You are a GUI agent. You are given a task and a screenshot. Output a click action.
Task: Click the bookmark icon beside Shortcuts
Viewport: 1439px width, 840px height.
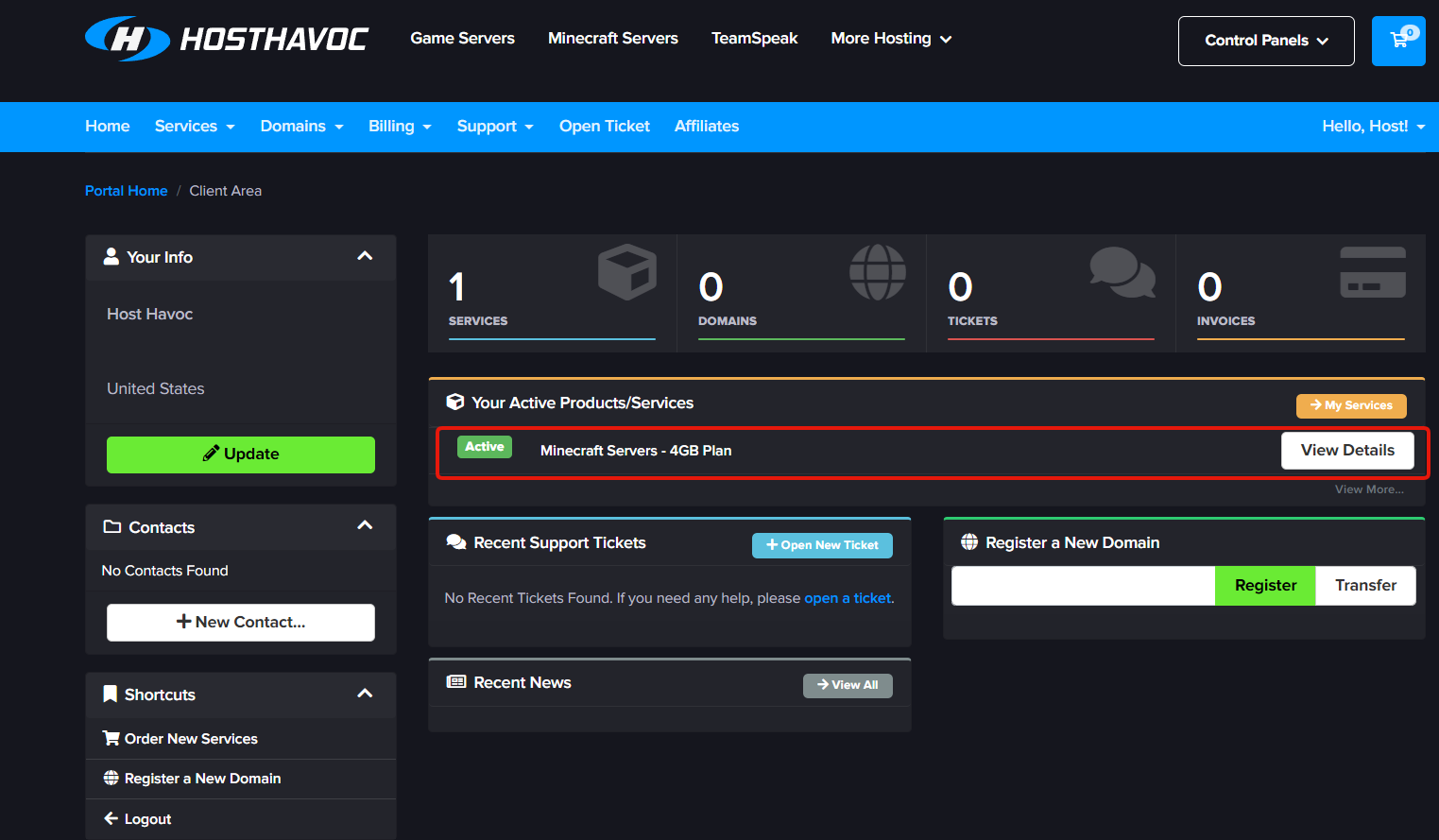tap(111, 694)
